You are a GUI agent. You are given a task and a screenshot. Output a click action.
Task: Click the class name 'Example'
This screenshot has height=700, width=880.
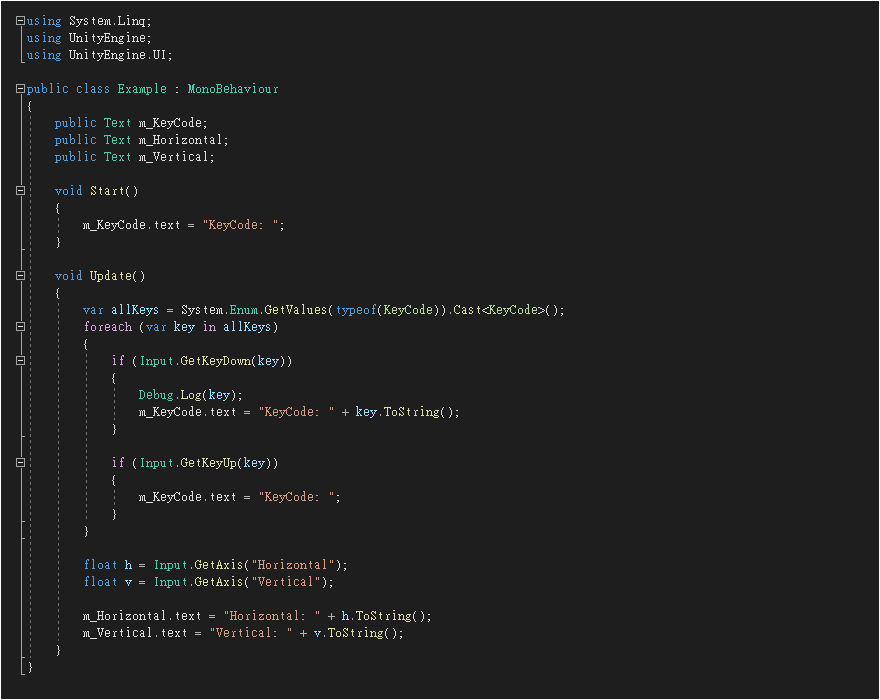pyautogui.click(x=142, y=89)
